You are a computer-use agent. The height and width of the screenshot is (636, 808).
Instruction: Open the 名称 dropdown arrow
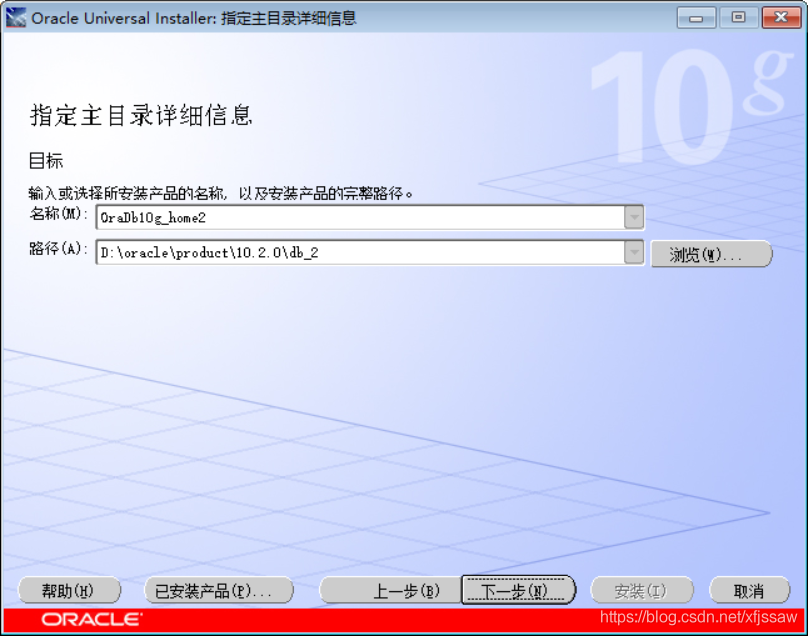click(x=634, y=217)
